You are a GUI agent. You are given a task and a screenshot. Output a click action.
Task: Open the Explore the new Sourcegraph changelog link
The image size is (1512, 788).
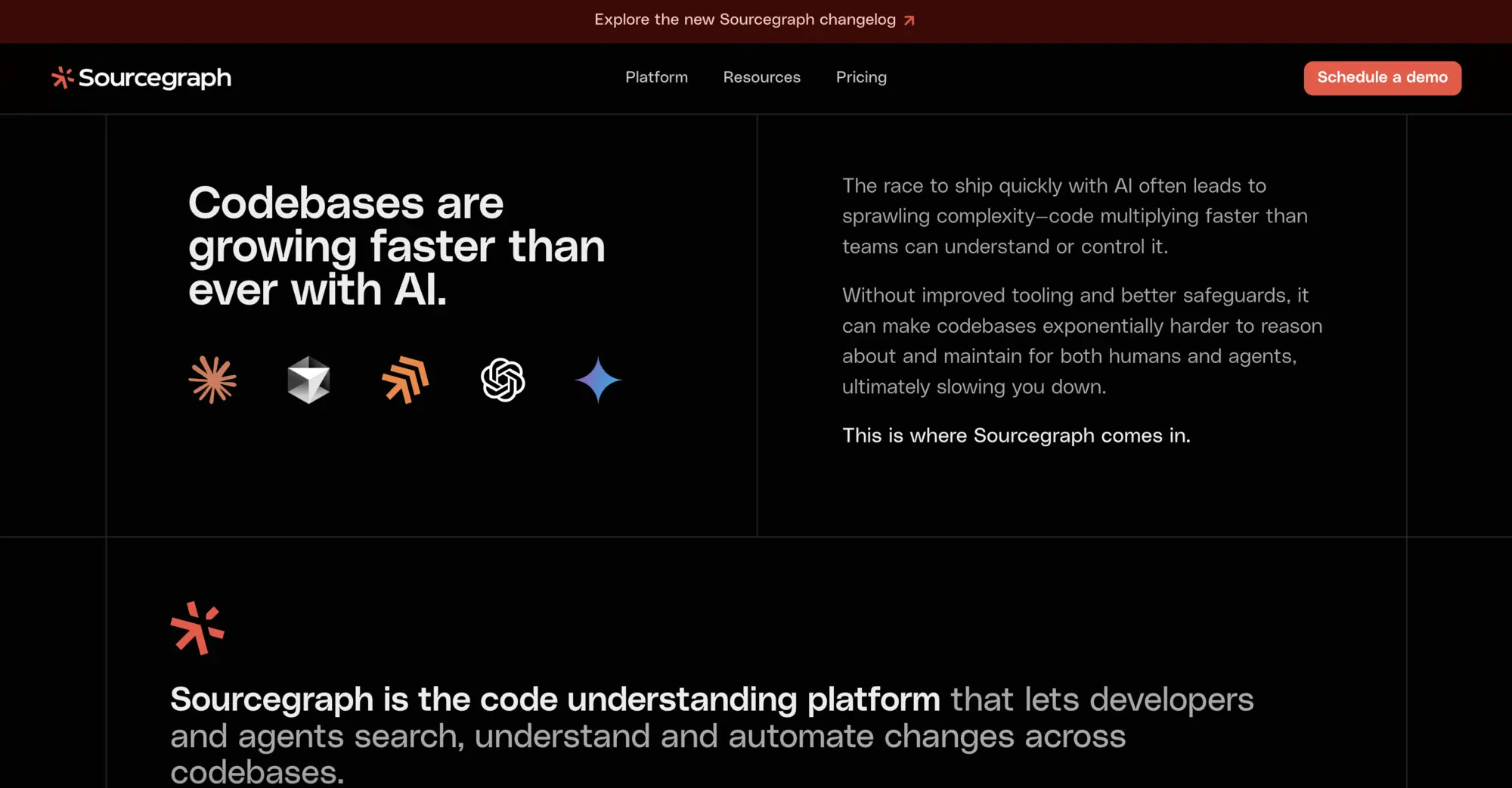(754, 20)
